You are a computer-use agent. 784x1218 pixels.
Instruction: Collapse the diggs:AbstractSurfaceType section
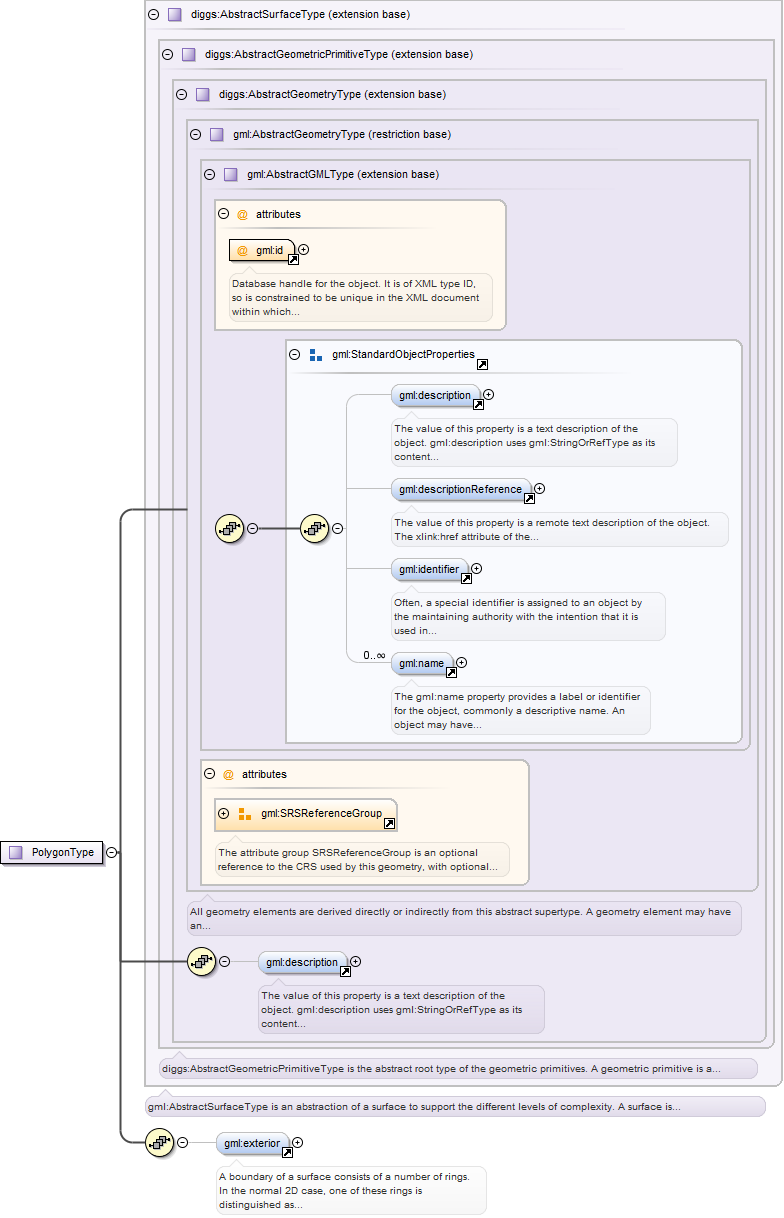coord(153,15)
